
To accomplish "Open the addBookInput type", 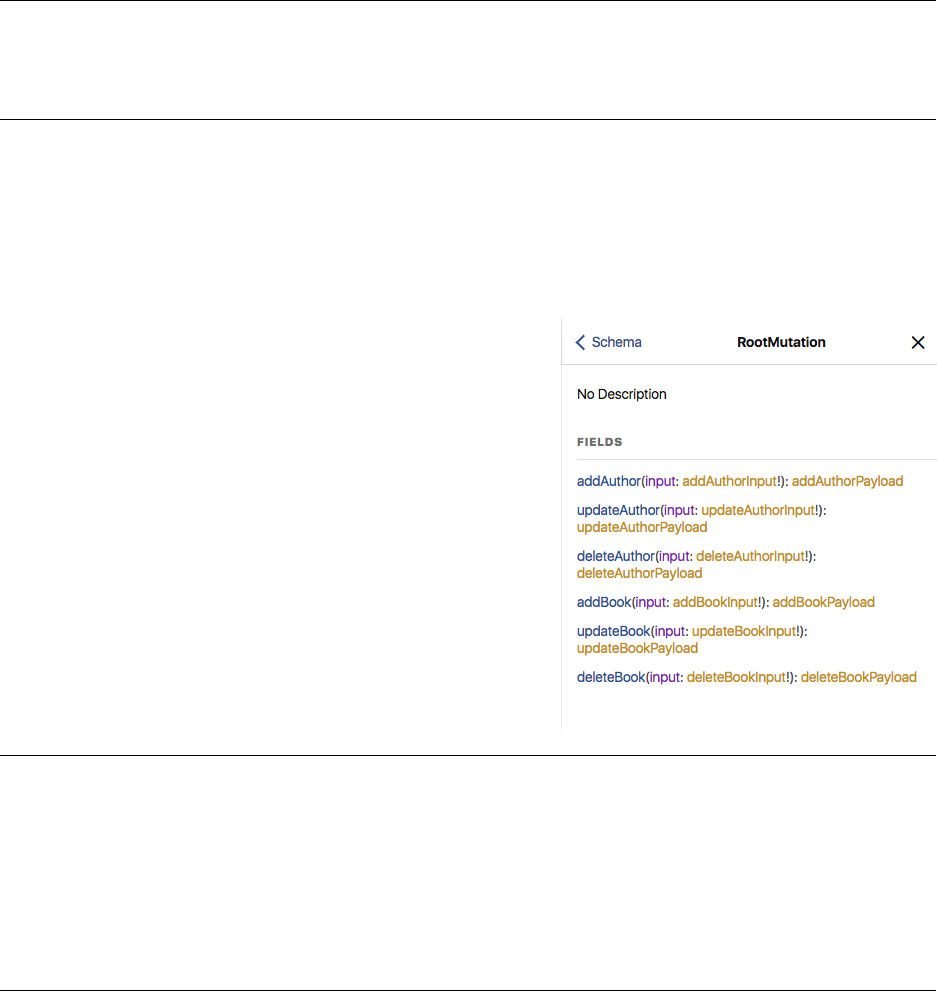I will [x=717, y=602].
